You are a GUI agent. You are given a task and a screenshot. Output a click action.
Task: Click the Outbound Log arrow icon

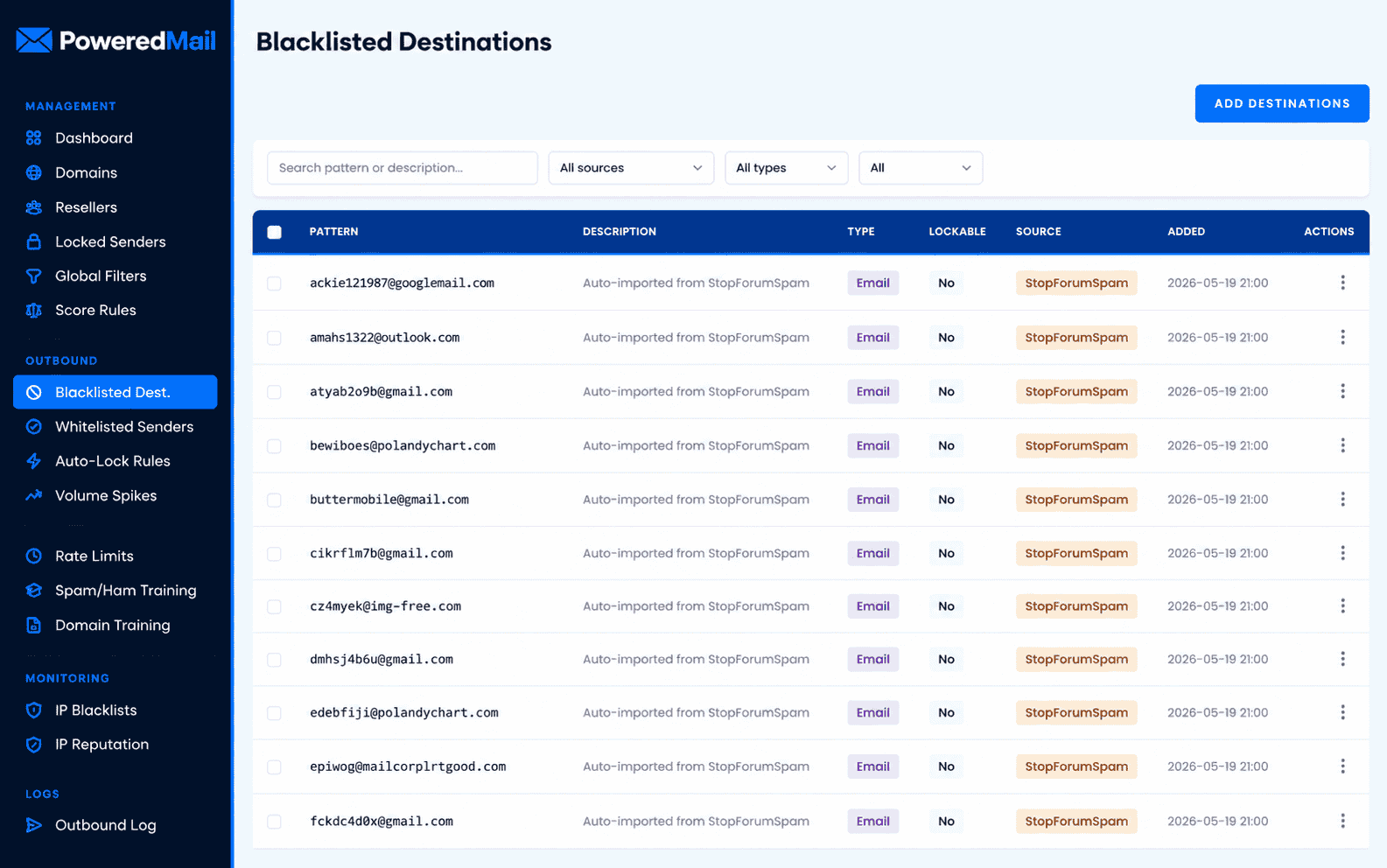click(34, 825)
